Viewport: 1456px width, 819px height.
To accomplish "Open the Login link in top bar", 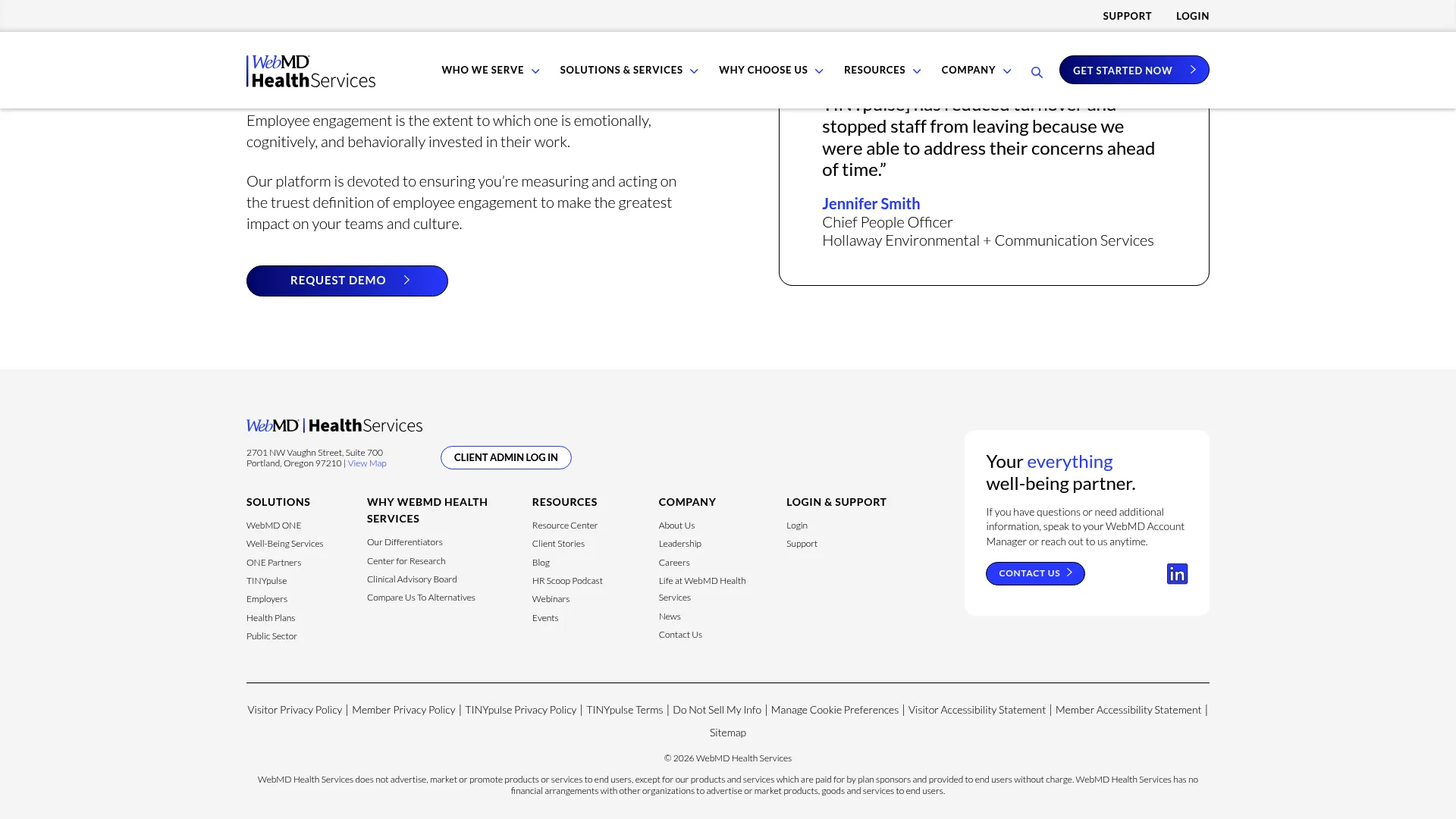I will [x=1192, y=16].
